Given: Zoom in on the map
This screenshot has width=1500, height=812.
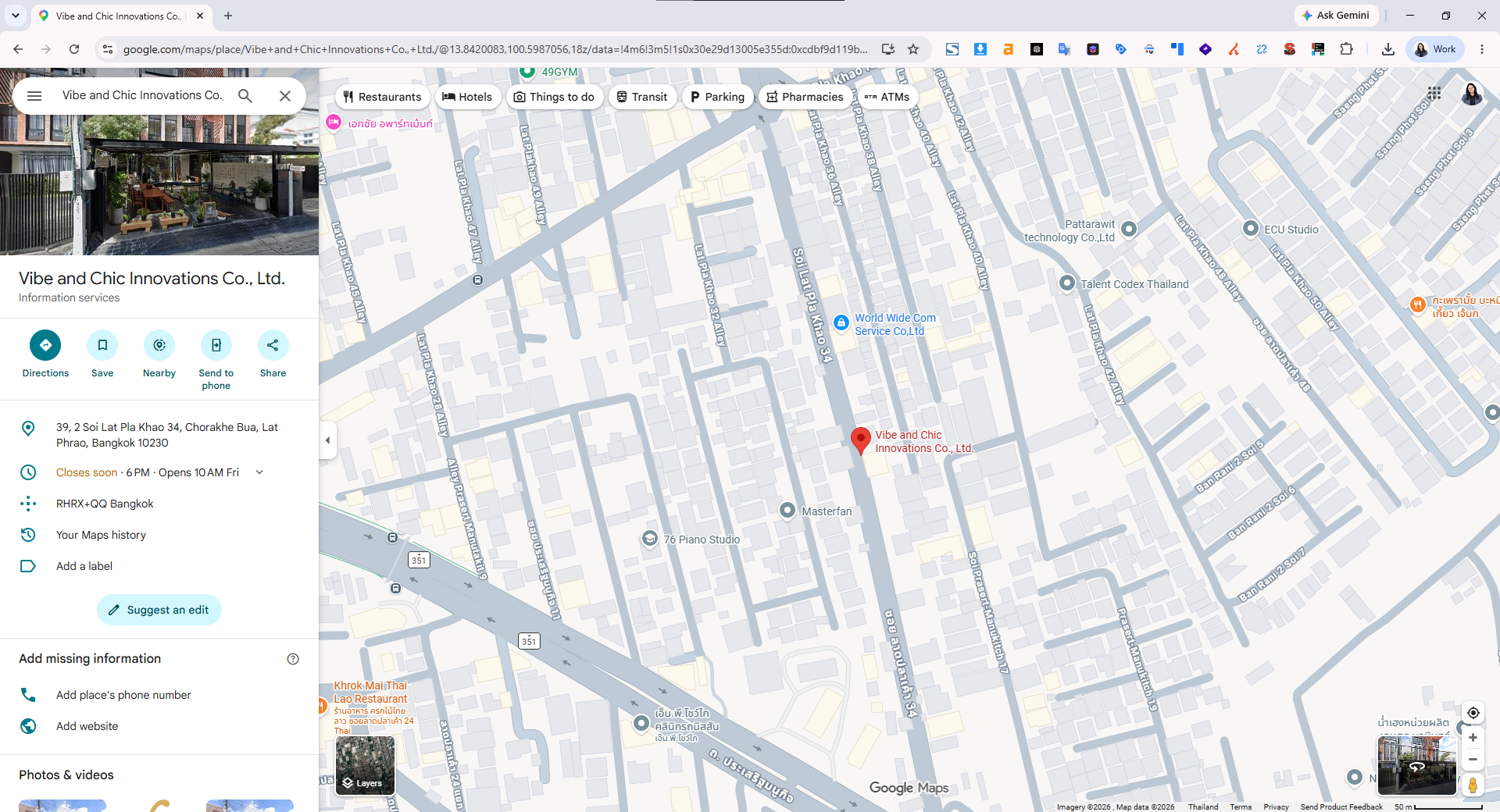Looking at the screenshot, I should (x=1473, y=737).
